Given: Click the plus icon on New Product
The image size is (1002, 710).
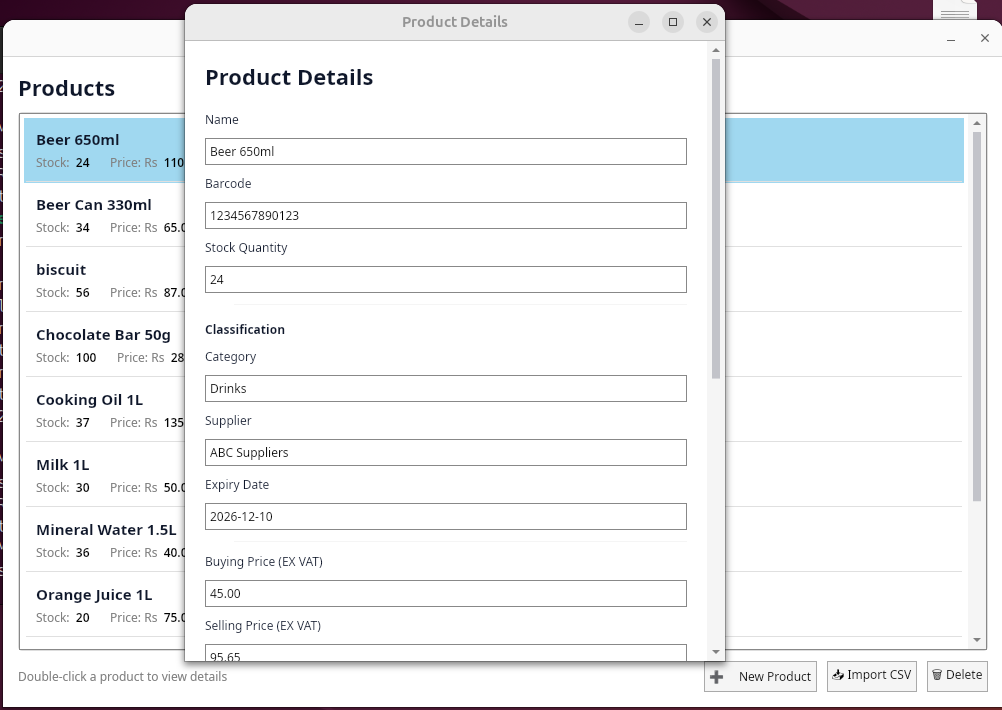Looking at the screenshot, I should tap(716, 677).
